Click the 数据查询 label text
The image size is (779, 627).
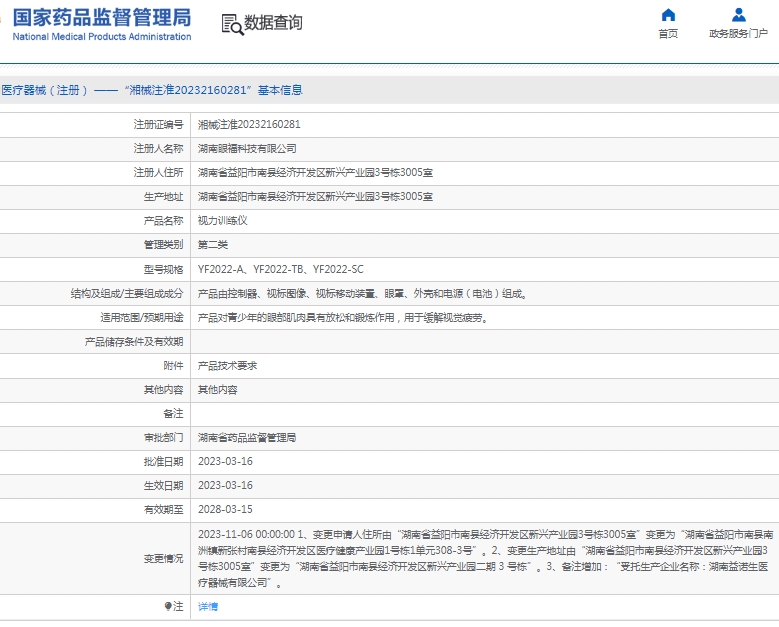click(x=273, y=22)
